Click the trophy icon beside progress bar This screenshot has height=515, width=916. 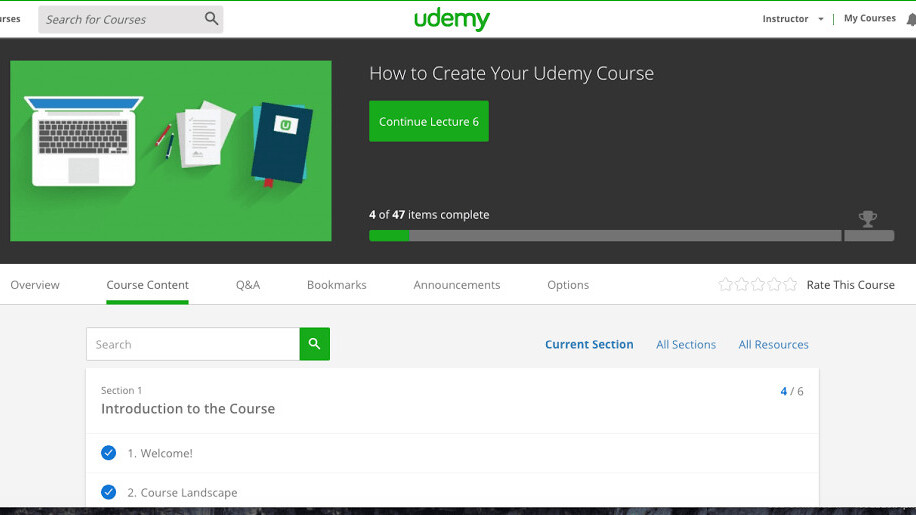click(x=868, y=218)
